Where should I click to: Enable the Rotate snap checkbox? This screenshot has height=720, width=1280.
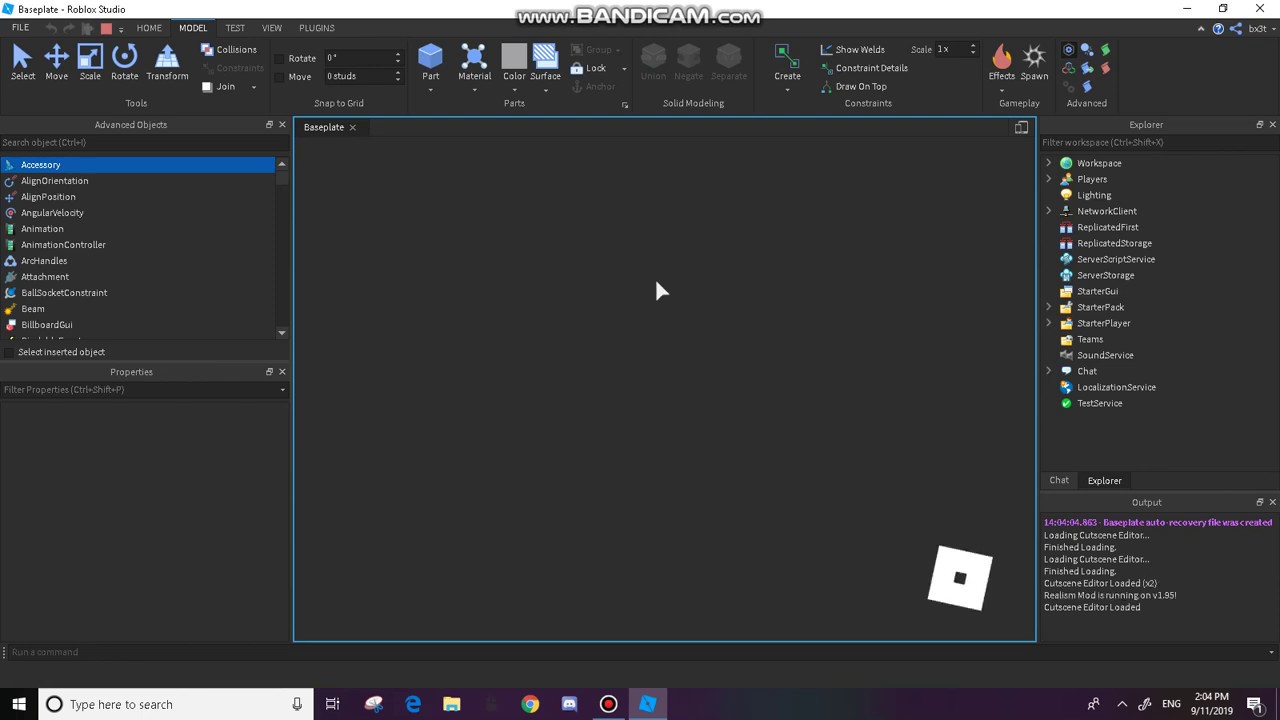(280, 58)
